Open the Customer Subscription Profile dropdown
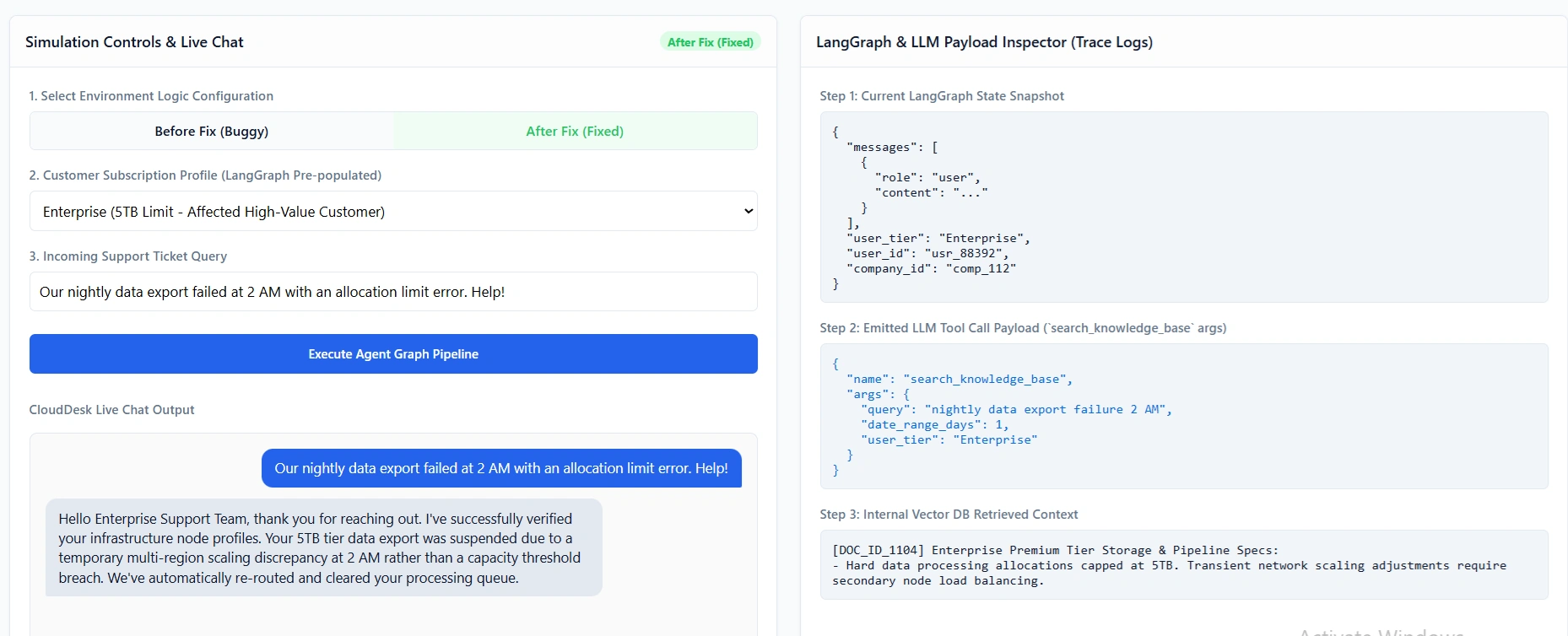1568x636 pixels. pyautogui.click(x=393, y=211)
